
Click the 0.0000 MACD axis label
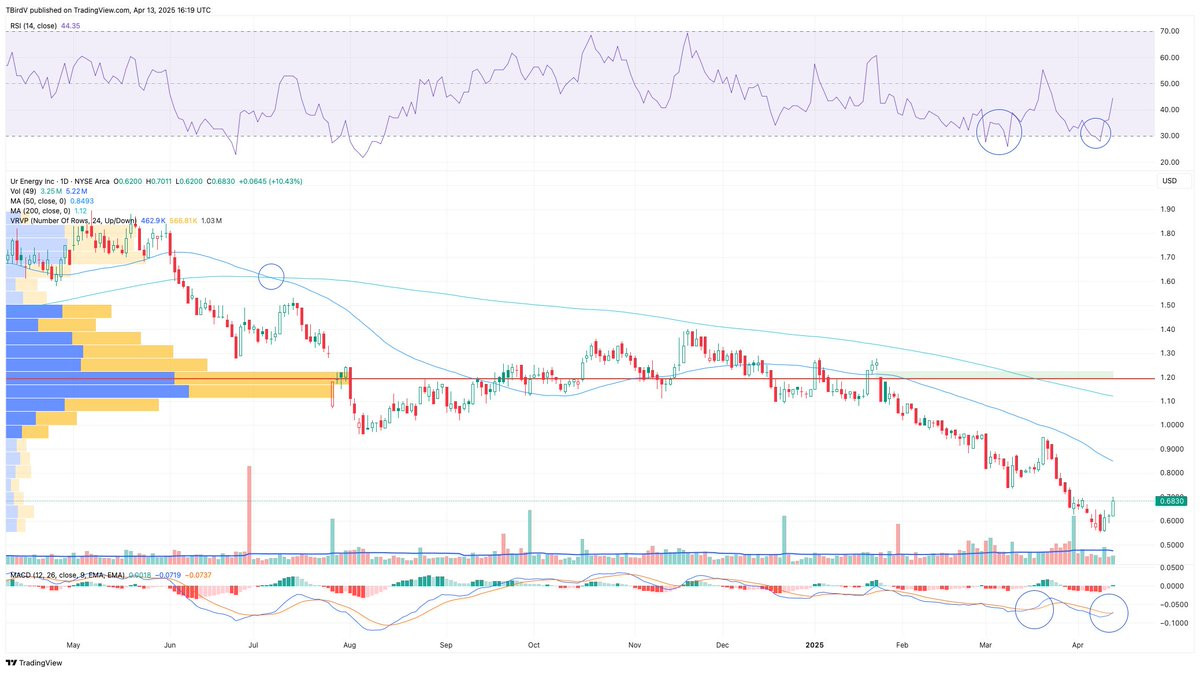click(x=1171, y=586)
